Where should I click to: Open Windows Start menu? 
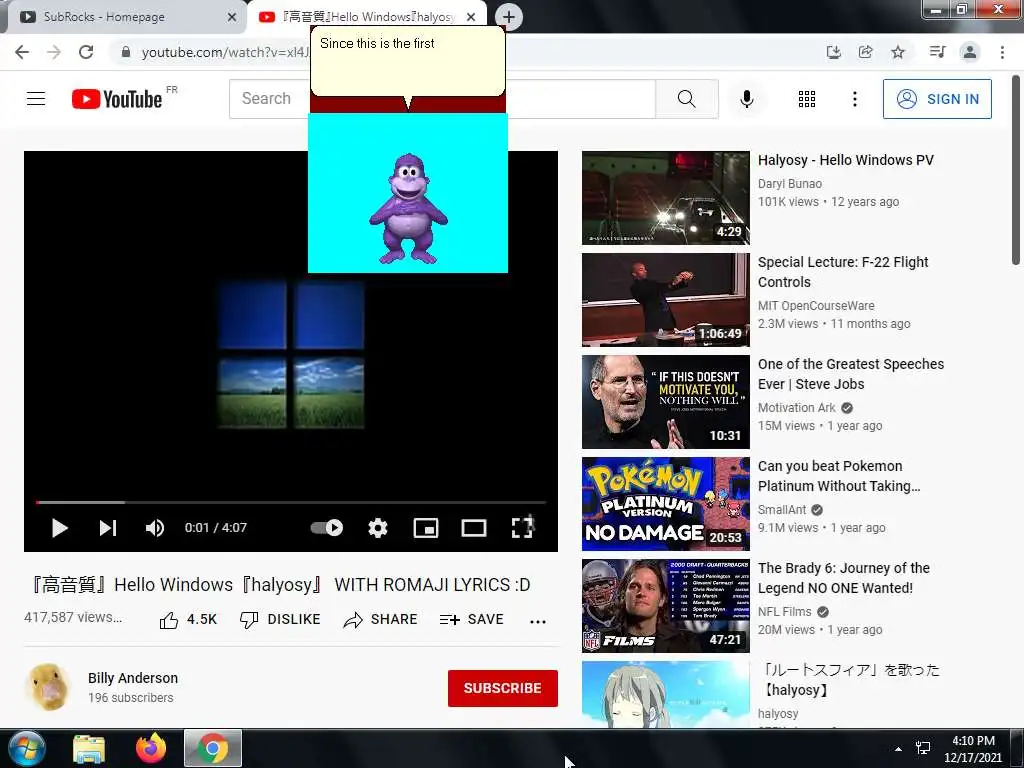pos(26,748)
